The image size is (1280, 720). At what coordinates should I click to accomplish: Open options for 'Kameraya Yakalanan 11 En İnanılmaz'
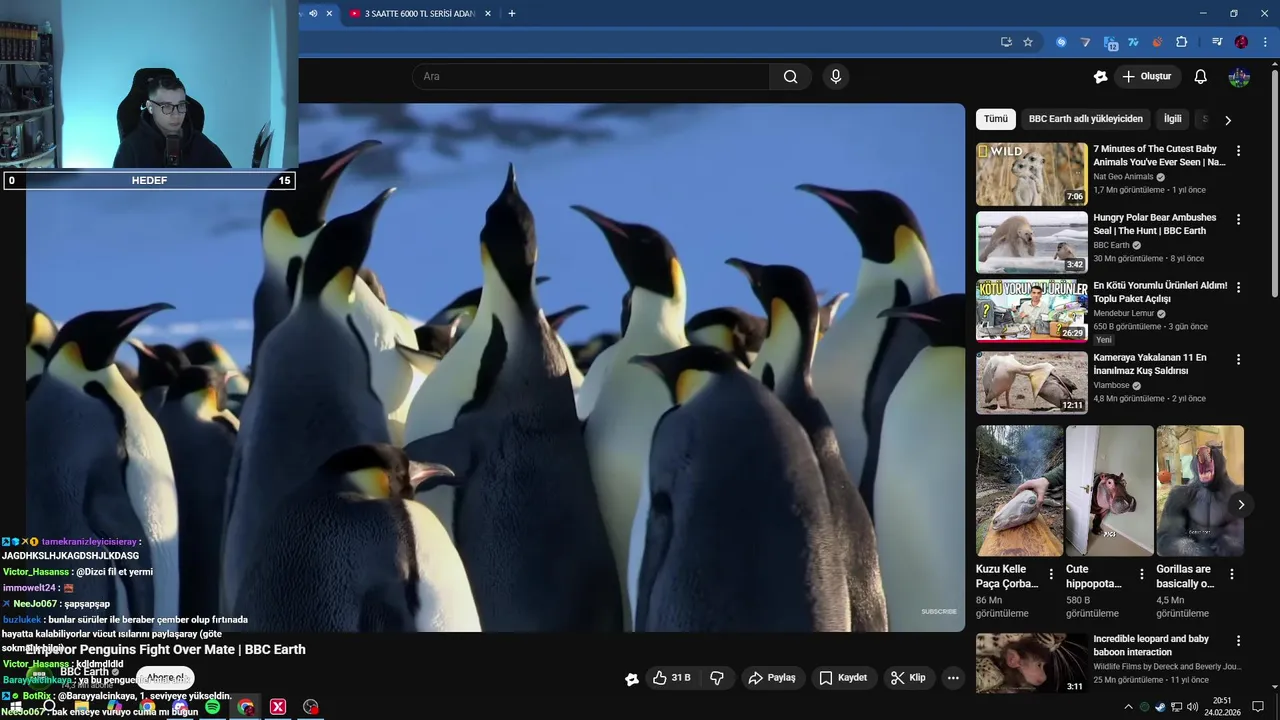coord(1238,359)
